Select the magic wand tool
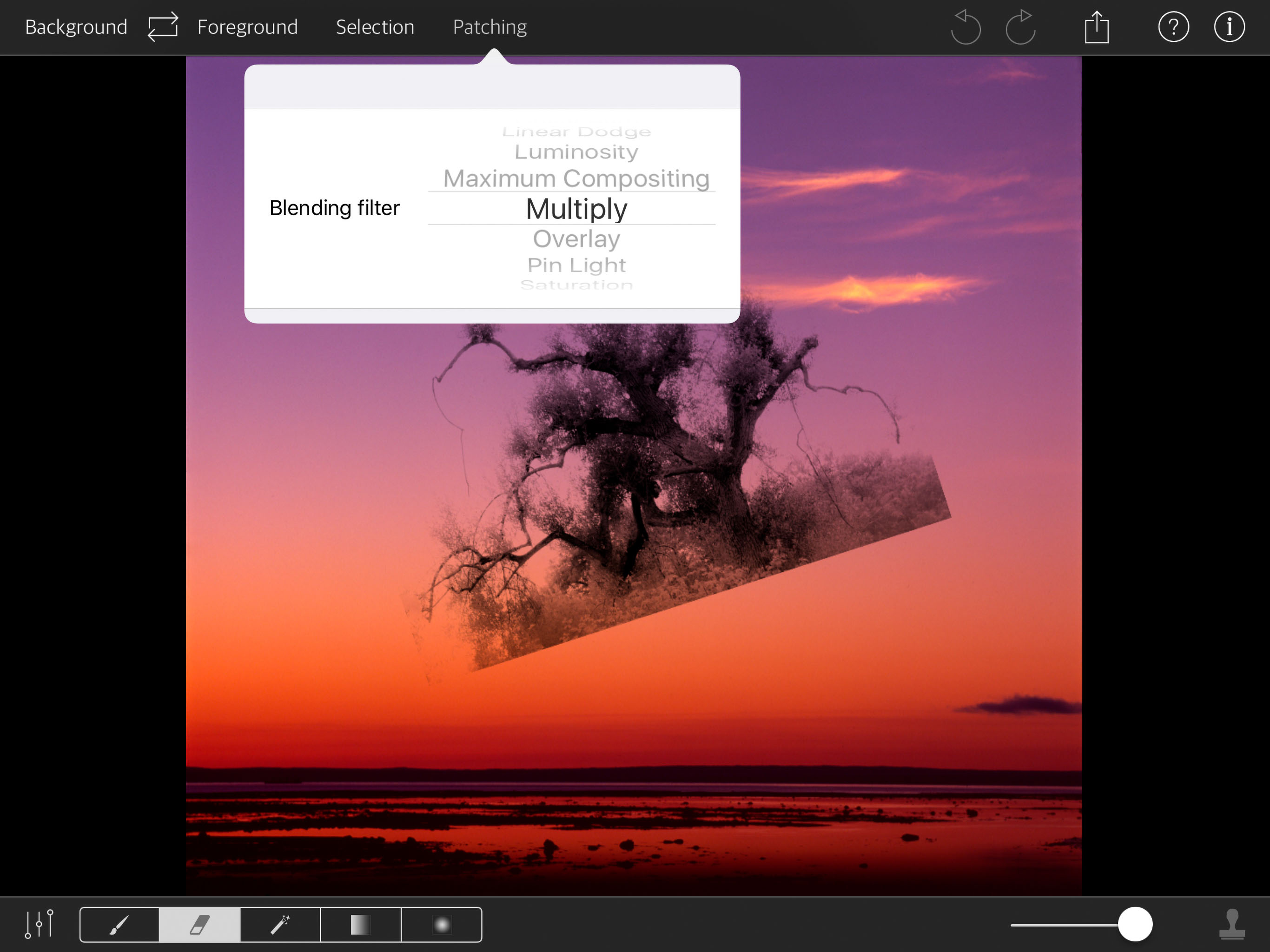Viewport: 1270px width, 952px height. click(280, 925)
